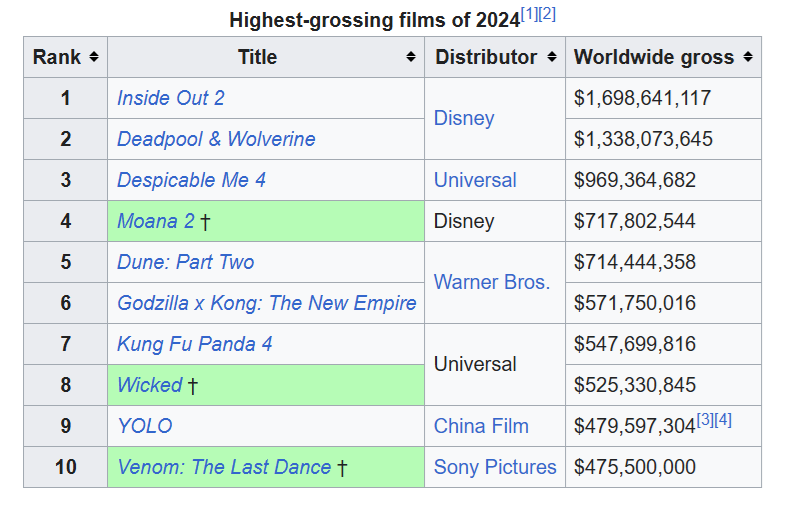
Task: Follow Venom: The Last Dance link
Action: (224, 467)
